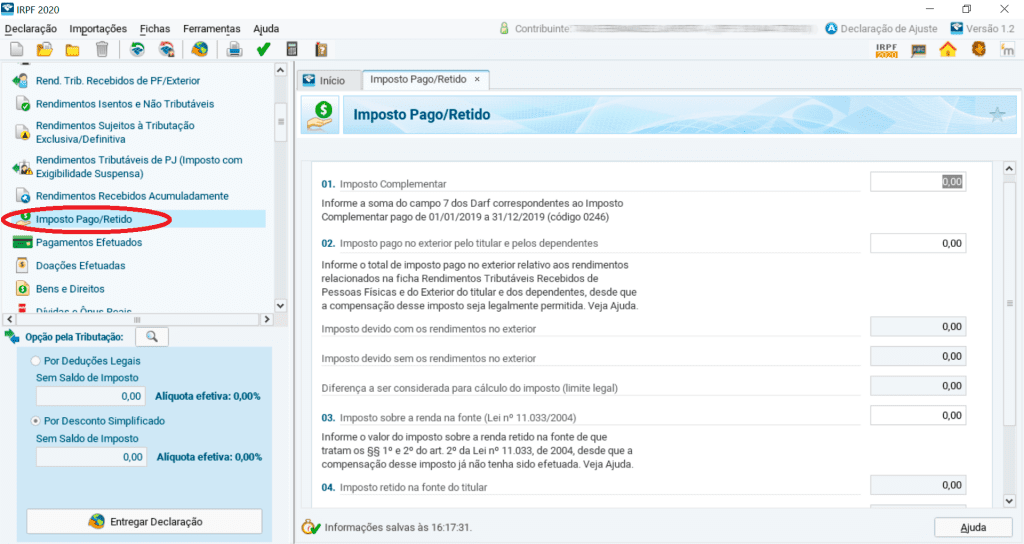Click the Imposto retido na fonte do titular field

tap(918, 485)
